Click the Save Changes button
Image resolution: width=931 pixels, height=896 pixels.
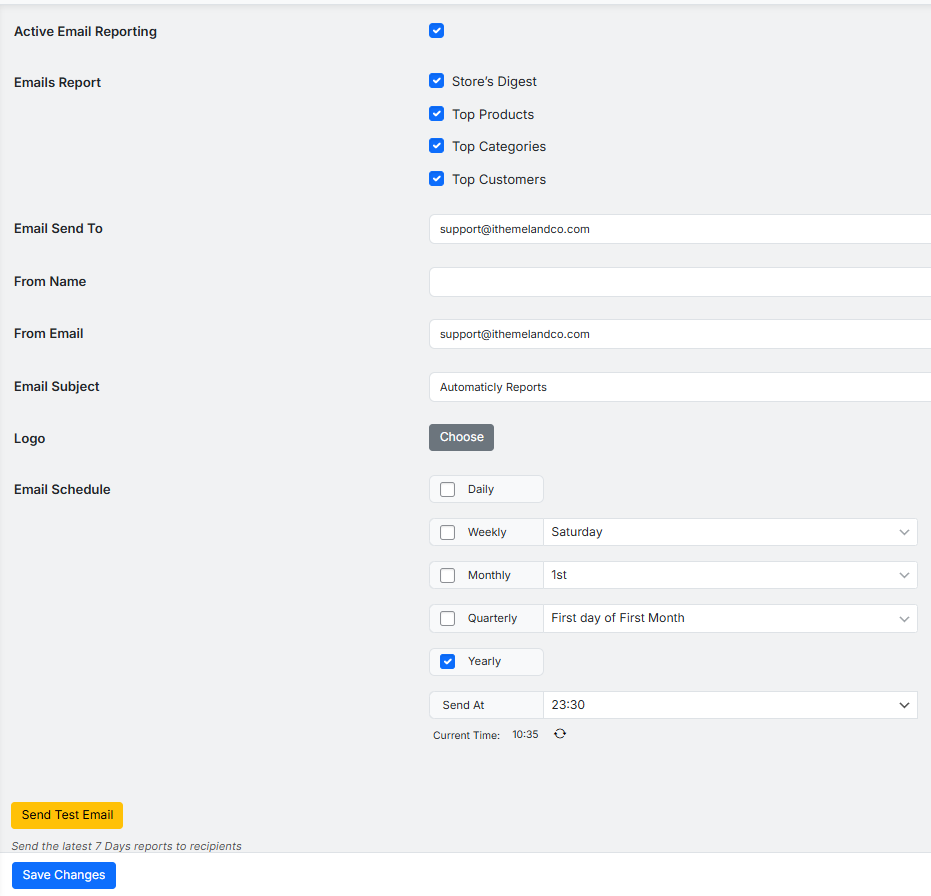64,875
